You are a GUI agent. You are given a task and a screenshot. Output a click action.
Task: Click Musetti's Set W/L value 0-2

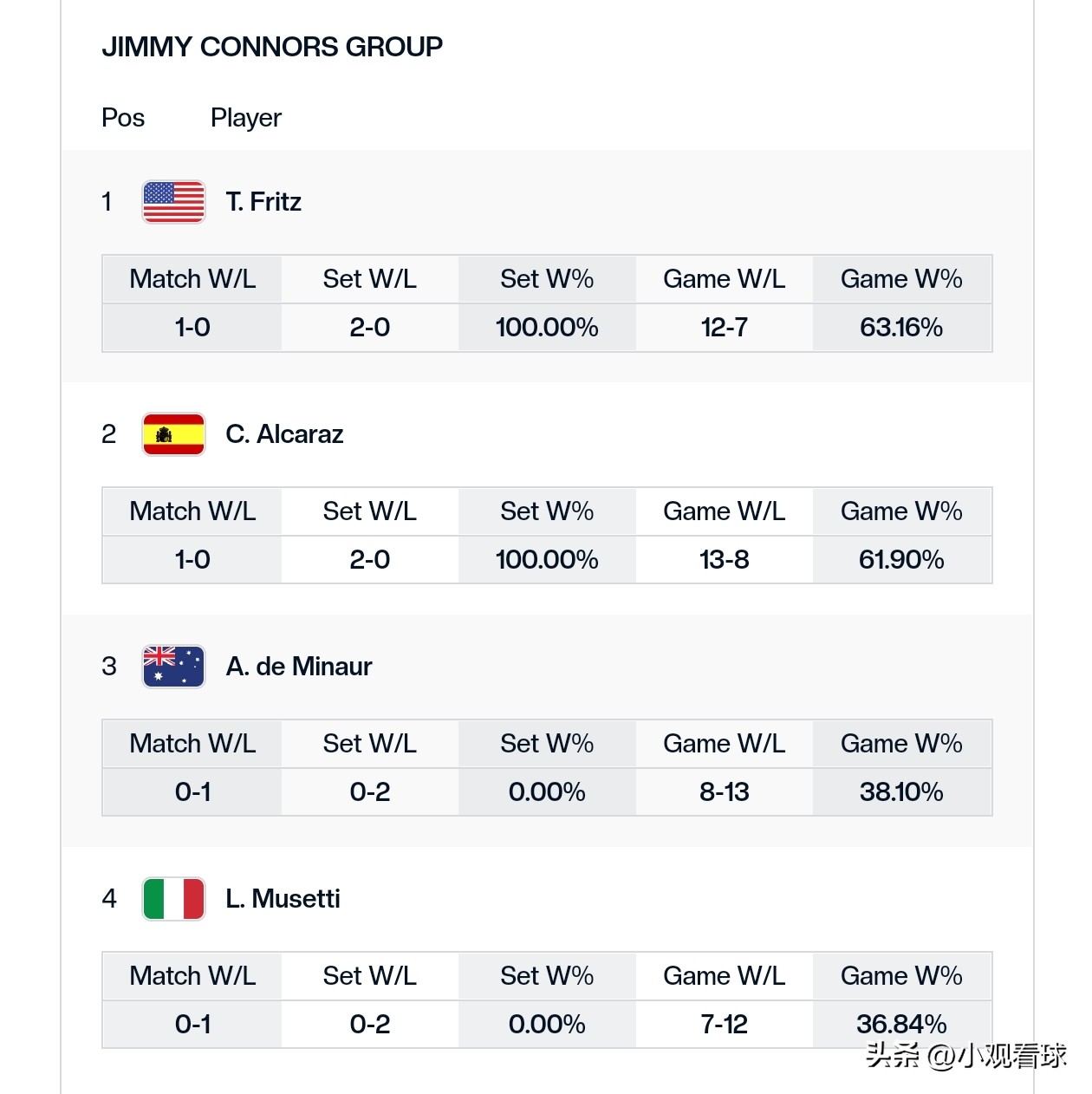370,1025
